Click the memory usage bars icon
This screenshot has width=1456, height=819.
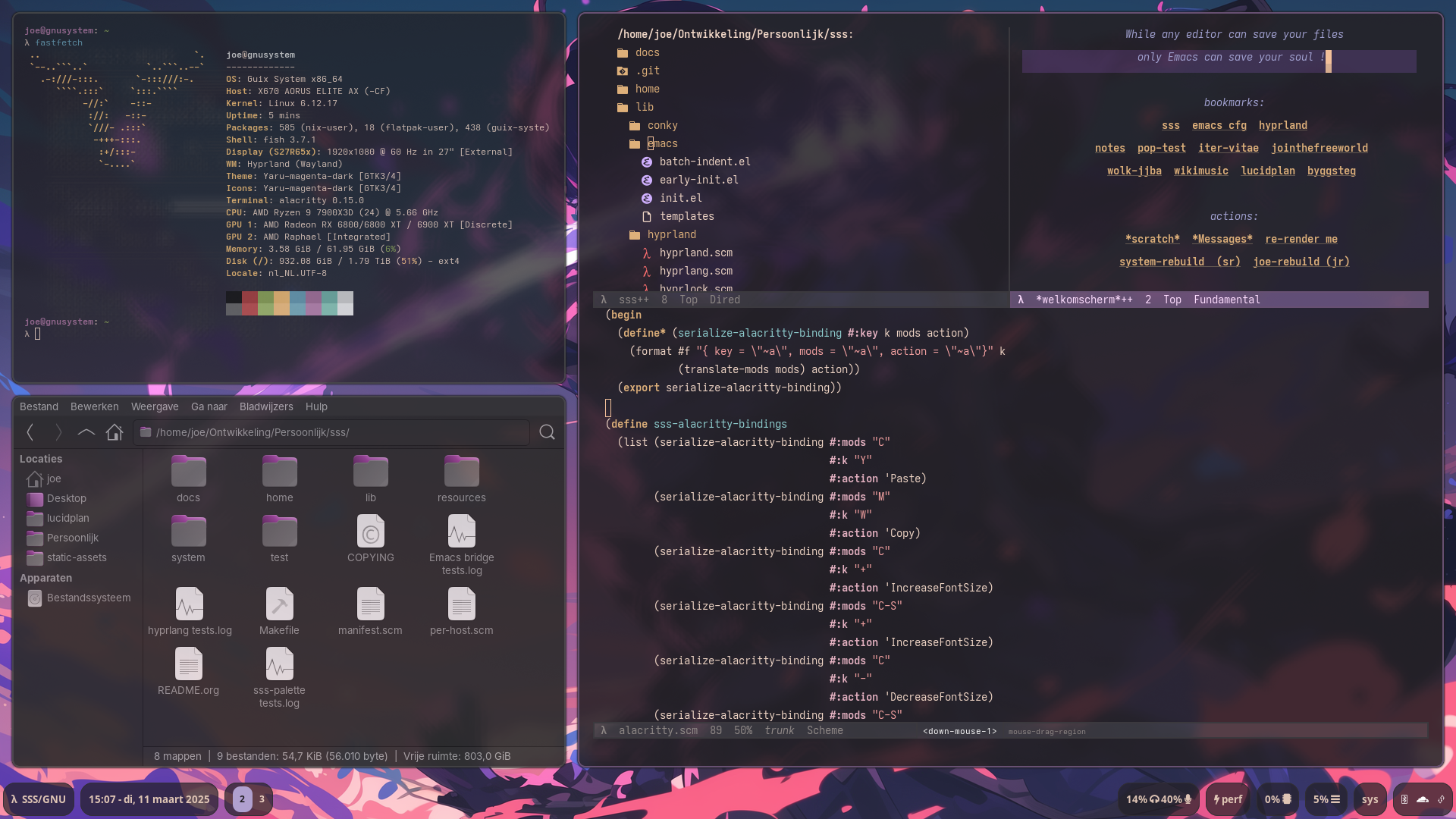pos(1335,799)
